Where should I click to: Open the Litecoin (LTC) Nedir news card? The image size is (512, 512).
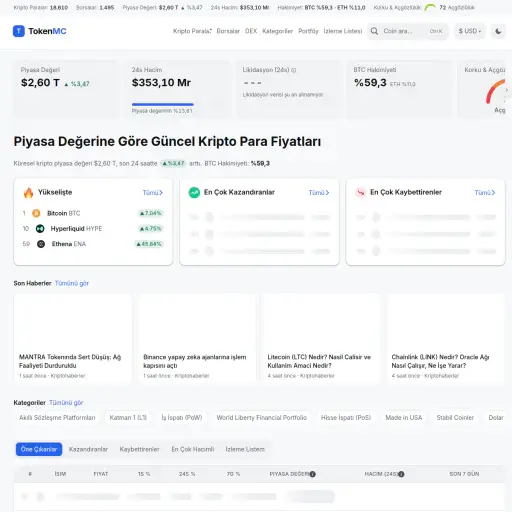point(321,338)
